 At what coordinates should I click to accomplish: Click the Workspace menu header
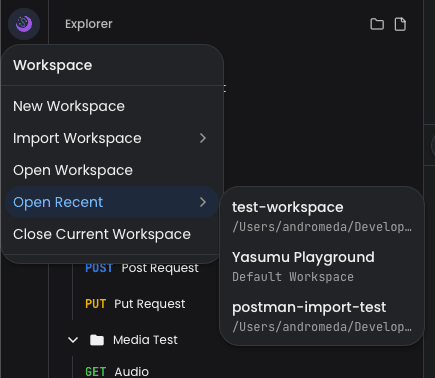(x=52, y=65)
